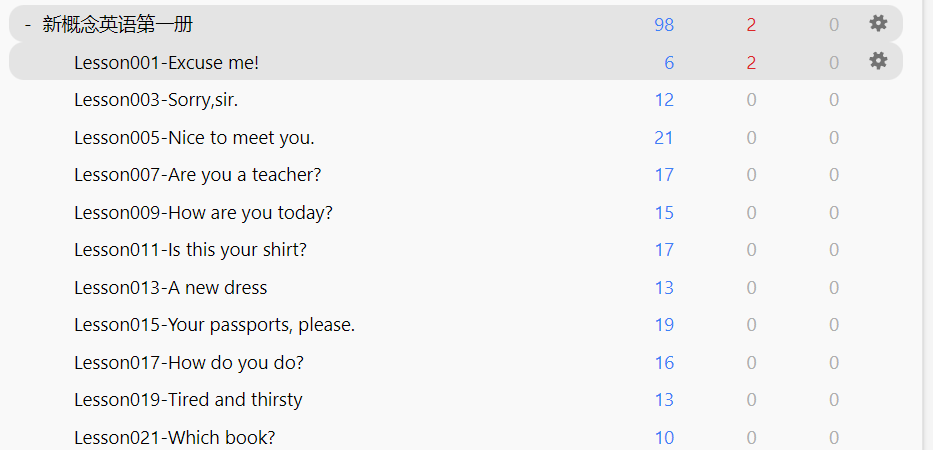Open options gear for 新概念英语第一册 deck
The height and width of the screenshot is (450, 933).
coord(878,24)
